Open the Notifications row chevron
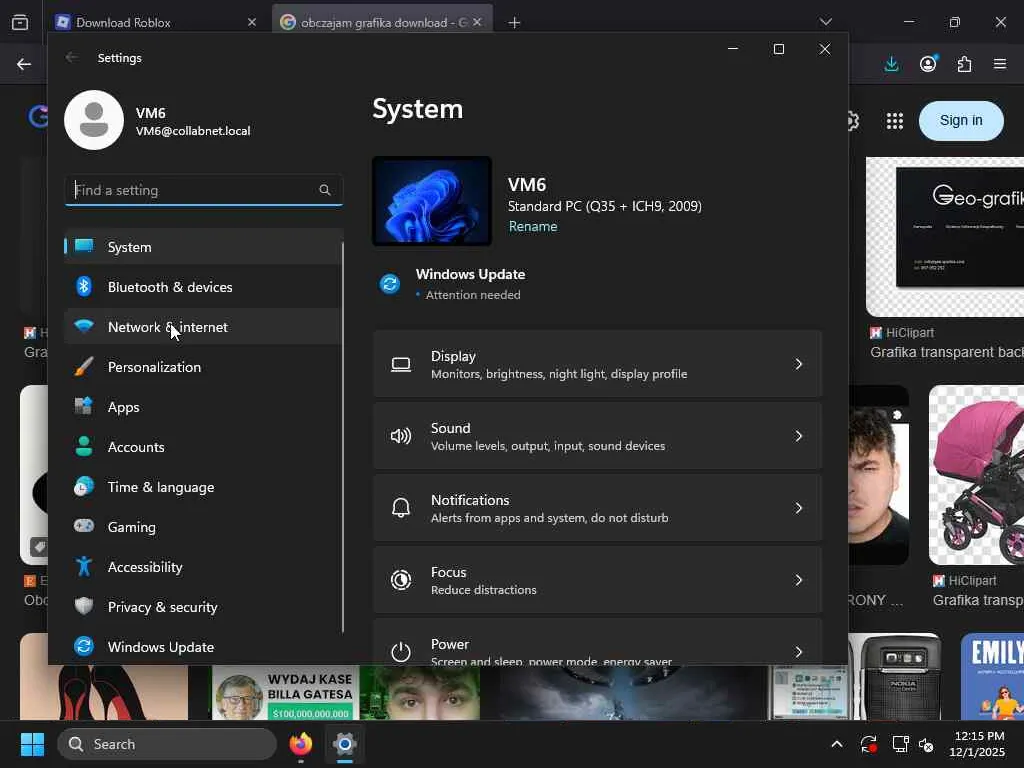Viewport: 1024px width, 768px height. (x=798, y=508)
